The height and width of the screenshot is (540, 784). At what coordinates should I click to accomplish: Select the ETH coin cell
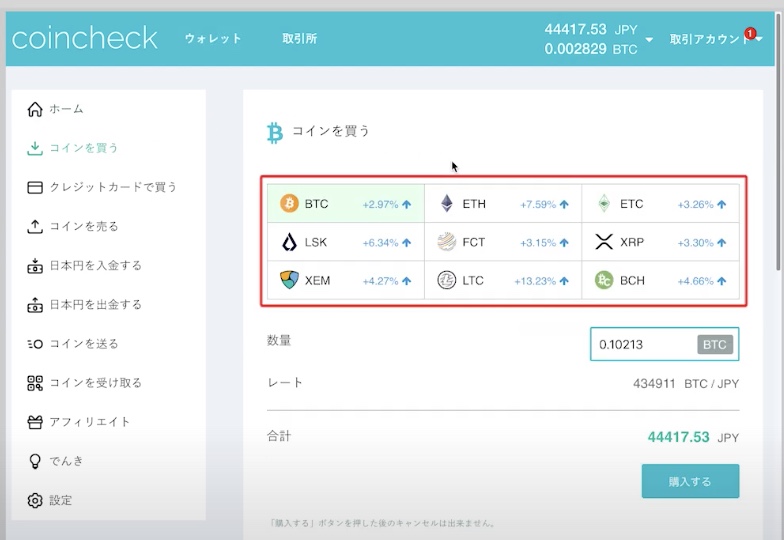[x=503, y=204]
